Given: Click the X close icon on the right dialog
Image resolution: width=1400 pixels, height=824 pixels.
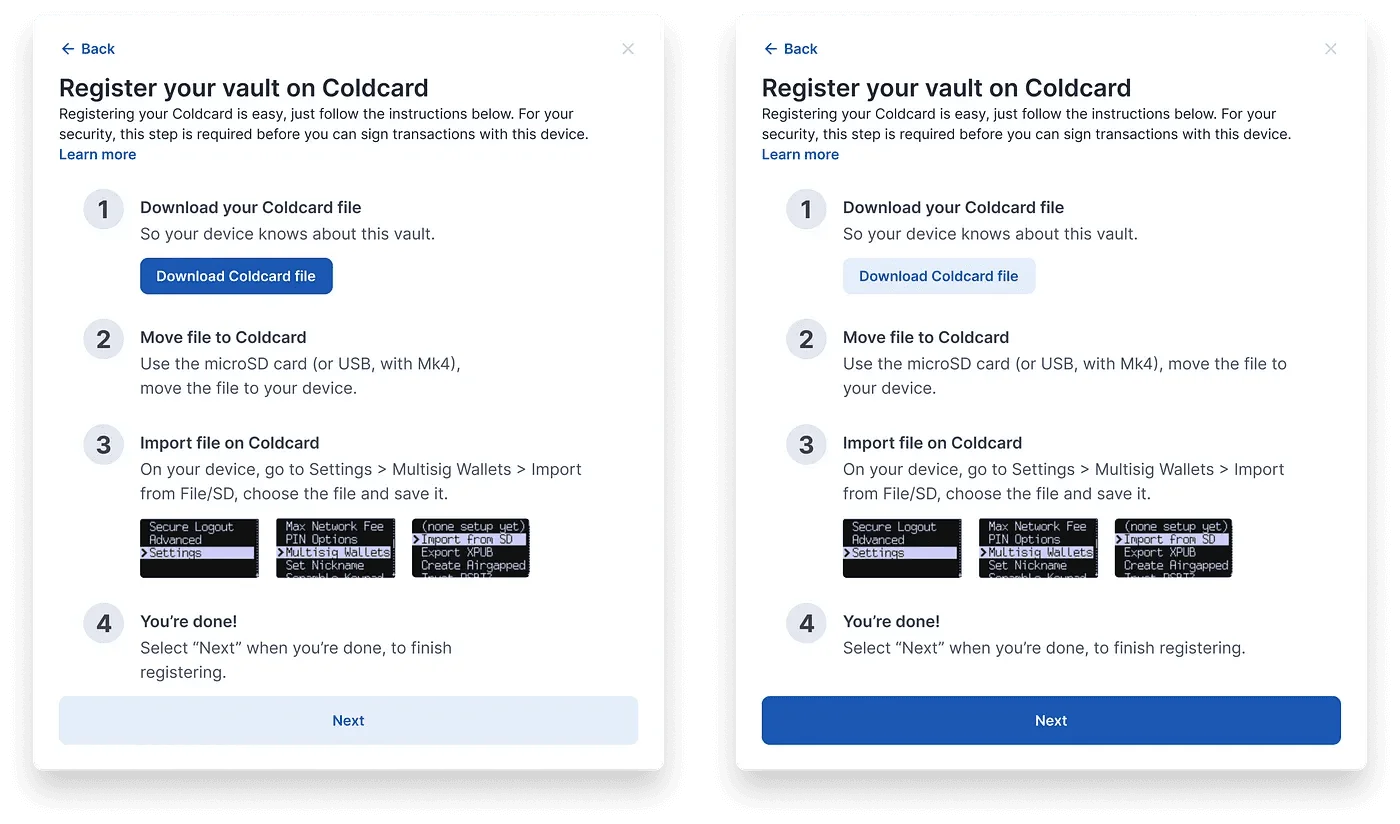Looking at the screenshot, I should [1331, 48].
